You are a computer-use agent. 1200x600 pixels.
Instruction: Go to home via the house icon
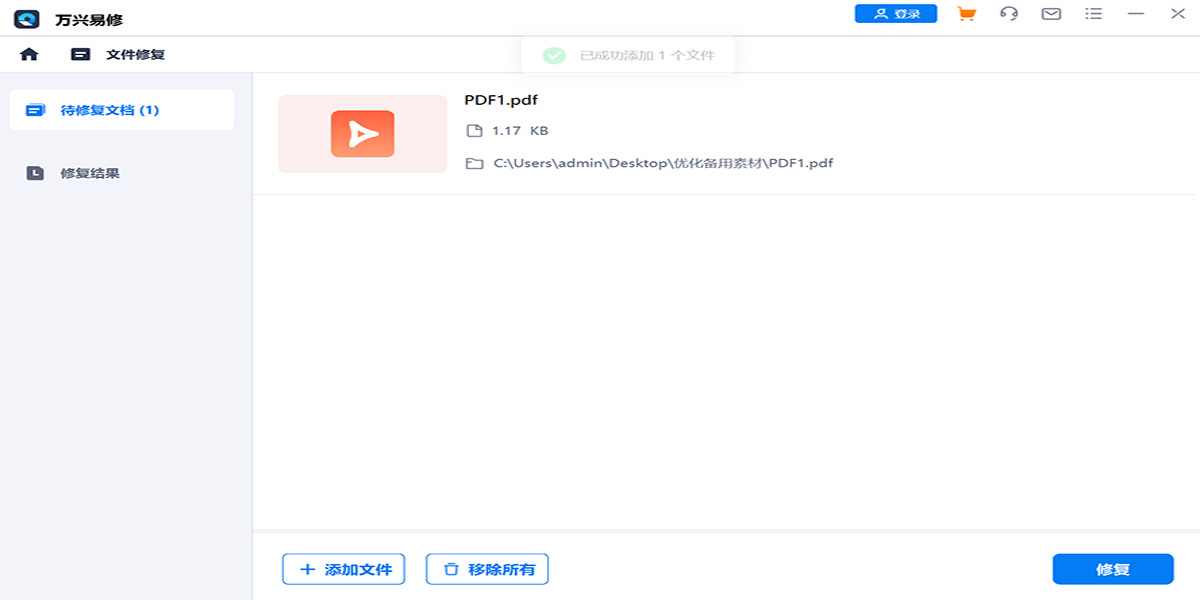(x=29, y=54)
